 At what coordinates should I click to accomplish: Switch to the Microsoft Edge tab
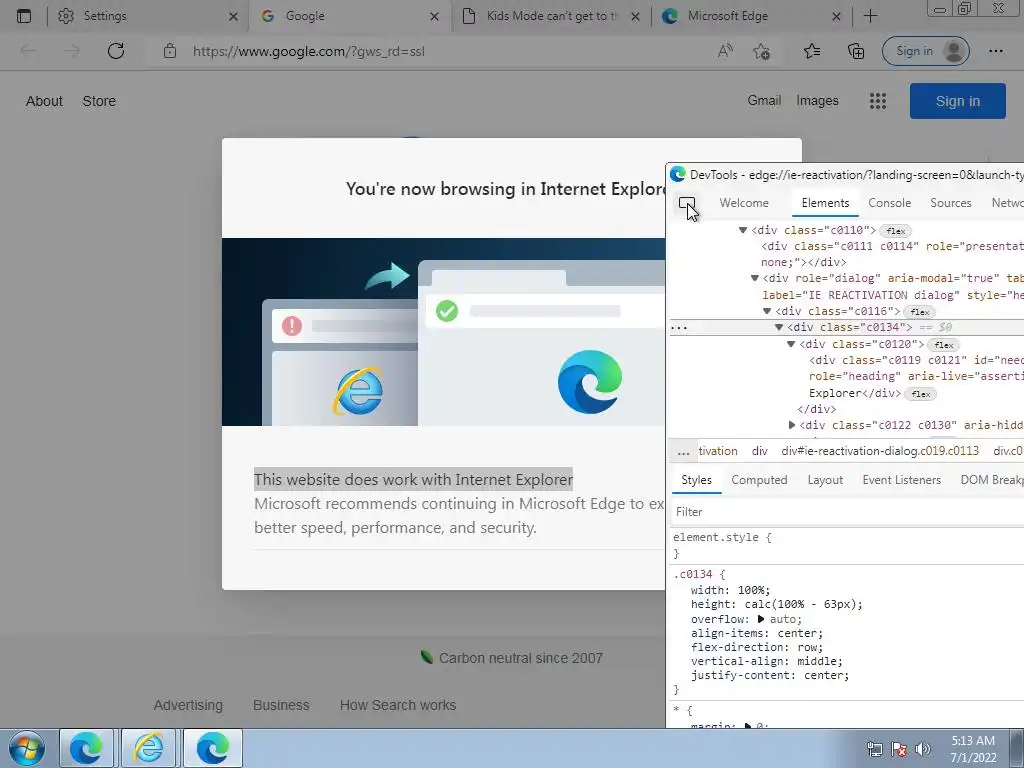pos(751,16)
